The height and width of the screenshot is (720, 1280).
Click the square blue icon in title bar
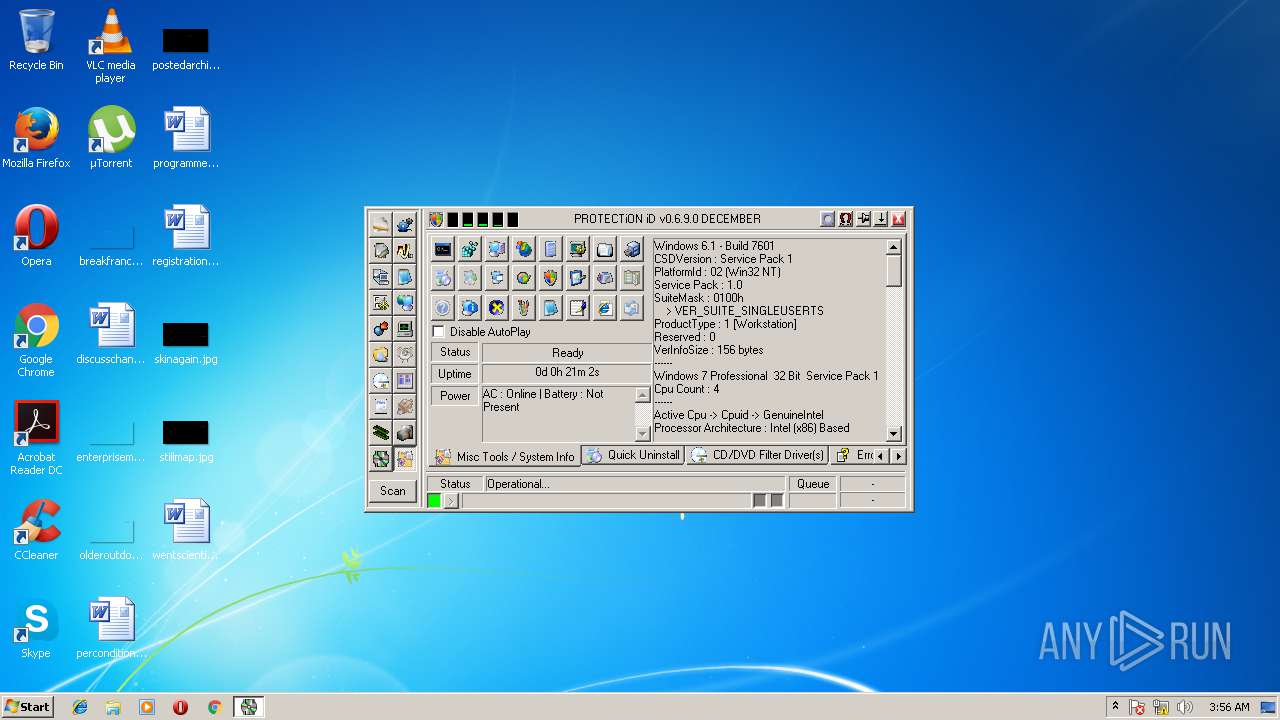tap(828, 219)
